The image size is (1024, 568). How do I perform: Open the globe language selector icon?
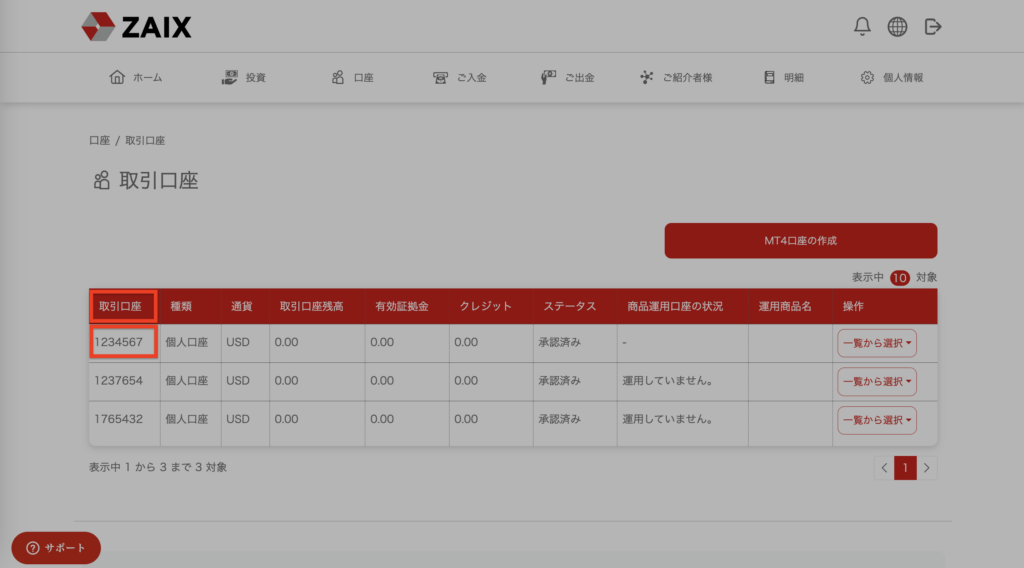pos(897,27)
